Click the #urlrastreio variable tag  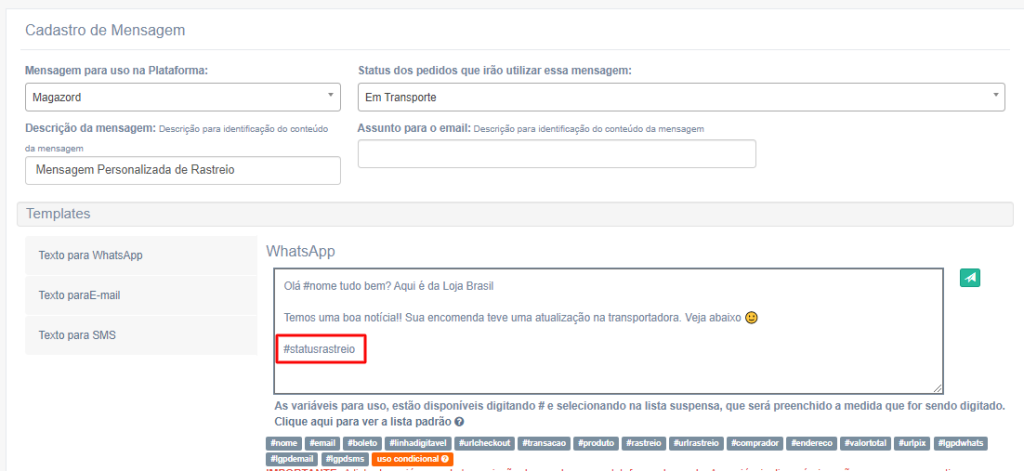(695, 444)
